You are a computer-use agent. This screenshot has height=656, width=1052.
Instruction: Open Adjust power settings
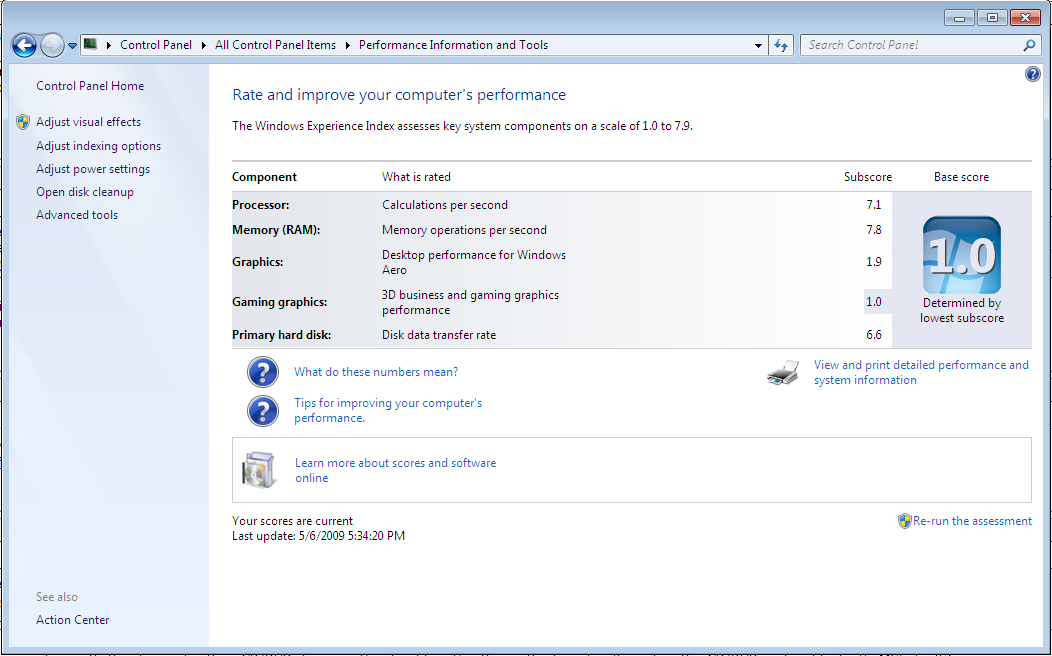pos(93,169)
